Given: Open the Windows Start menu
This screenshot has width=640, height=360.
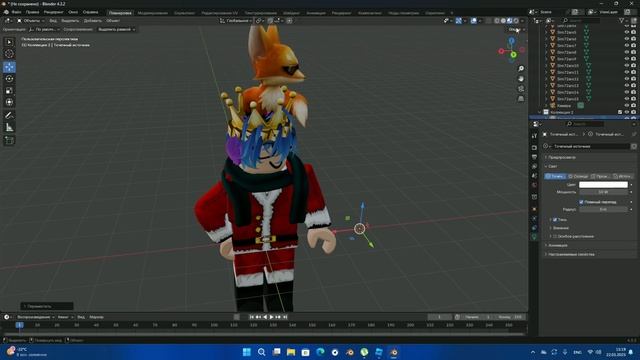Looking at the screenshot, I should [247, 352].
